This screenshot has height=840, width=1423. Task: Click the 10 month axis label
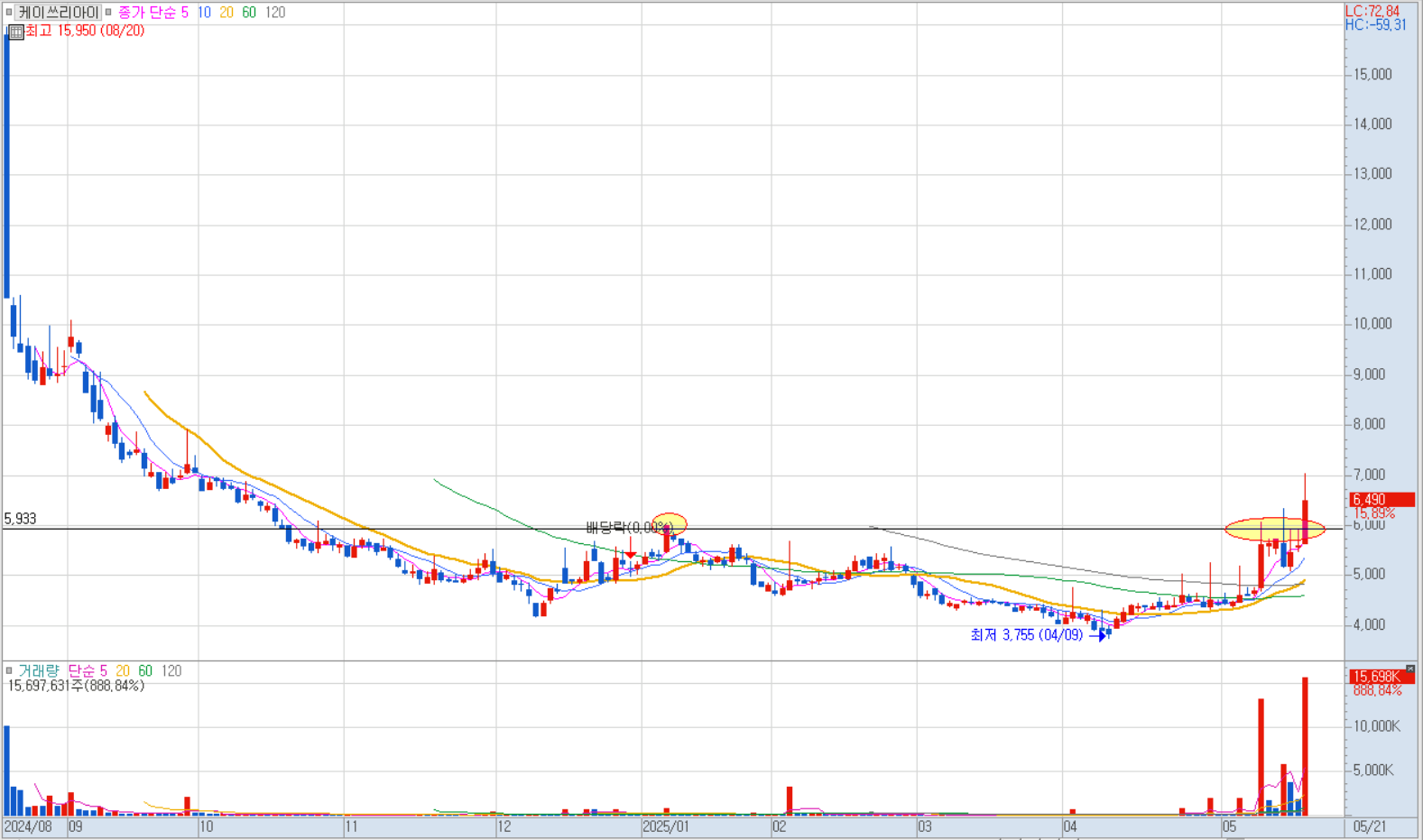point(207,826)
